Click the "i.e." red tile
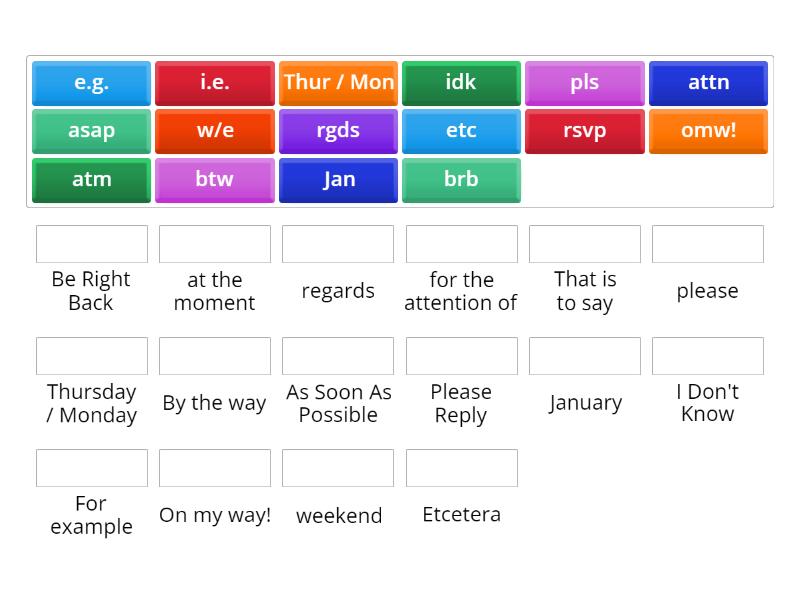Image resolution: width=800 pixels, height=600 pixels. pos(214,83)
